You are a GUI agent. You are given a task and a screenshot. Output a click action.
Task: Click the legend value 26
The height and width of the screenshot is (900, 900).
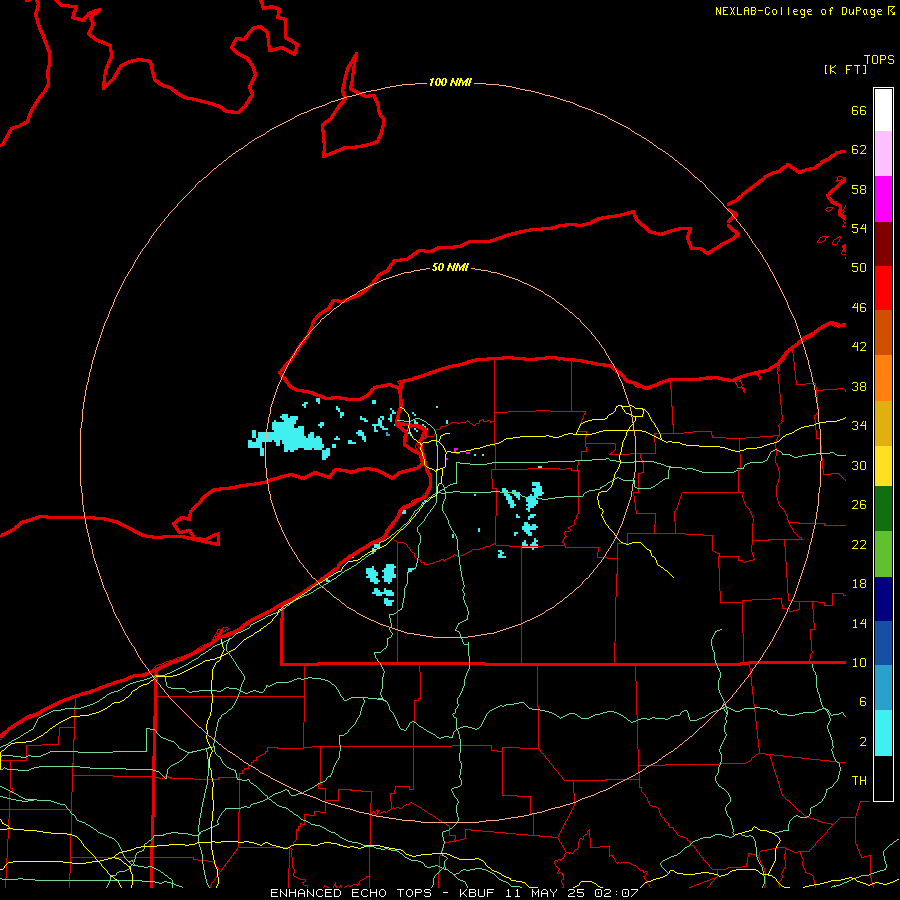coord(859,505)
